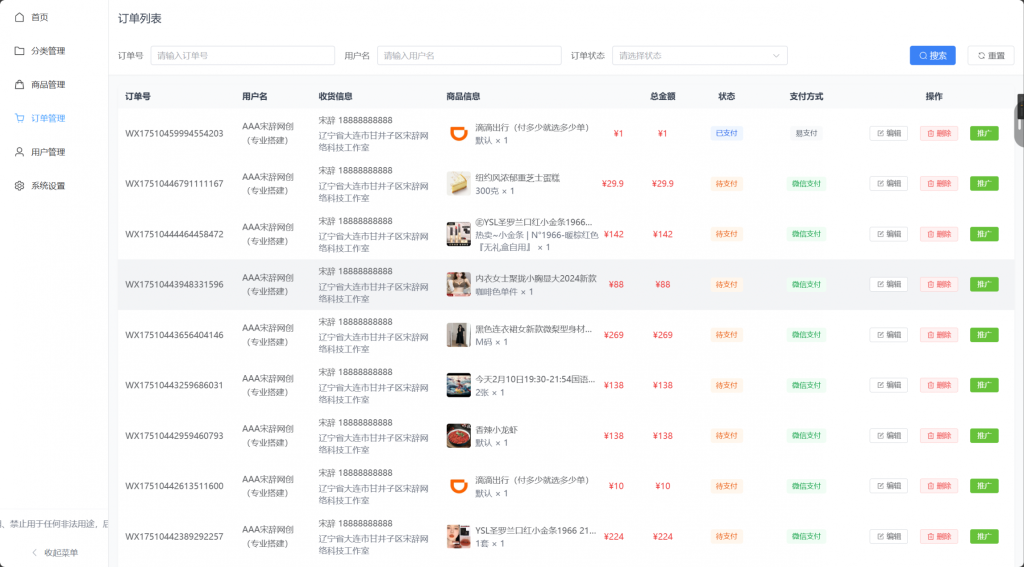Image resolution: width=1024 pixels, height=567 pixels.
Task: Delete order WX17510446791111167
Action: tap(939, 184)
